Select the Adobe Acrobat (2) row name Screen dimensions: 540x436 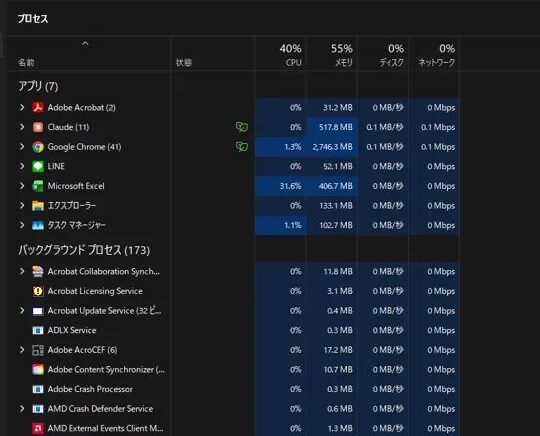coord(82,107)
